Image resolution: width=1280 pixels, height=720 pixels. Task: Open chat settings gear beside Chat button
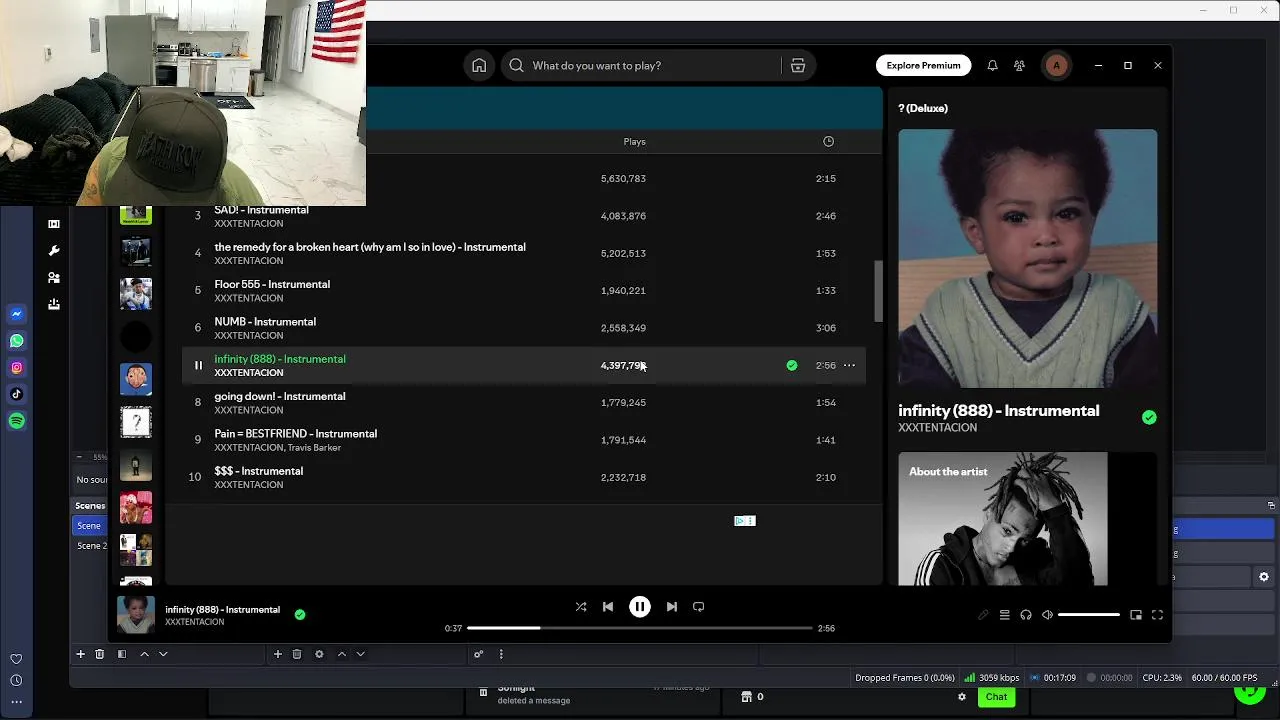[962, 697]
